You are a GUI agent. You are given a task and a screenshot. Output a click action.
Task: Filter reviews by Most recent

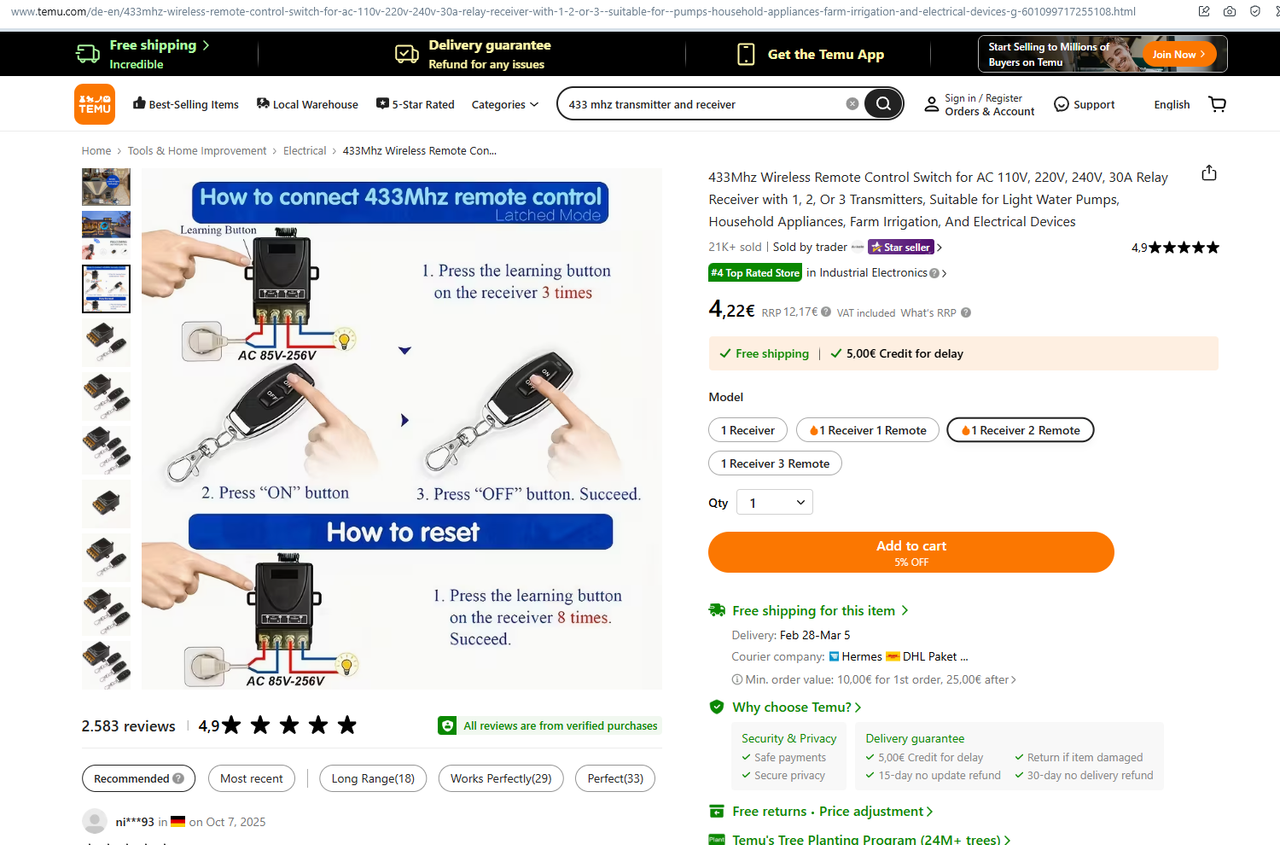(252, 778)
